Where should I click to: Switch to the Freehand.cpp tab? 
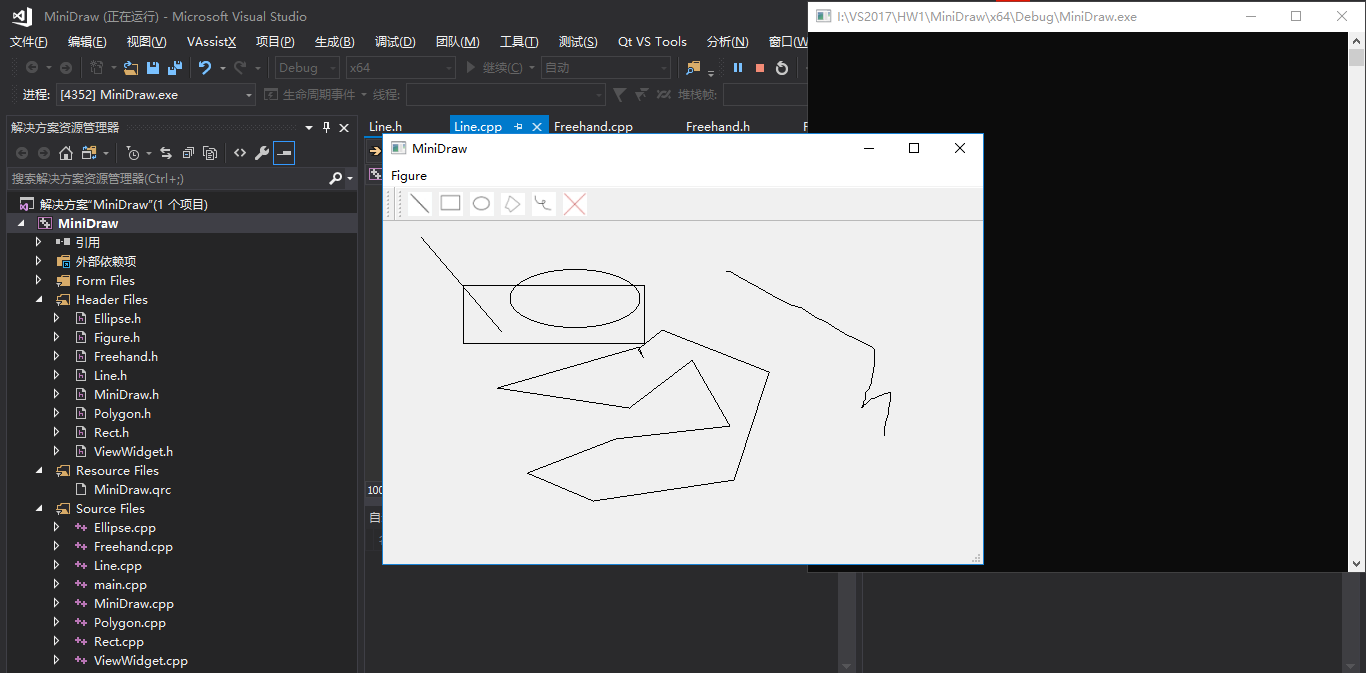tap(593, 127)
